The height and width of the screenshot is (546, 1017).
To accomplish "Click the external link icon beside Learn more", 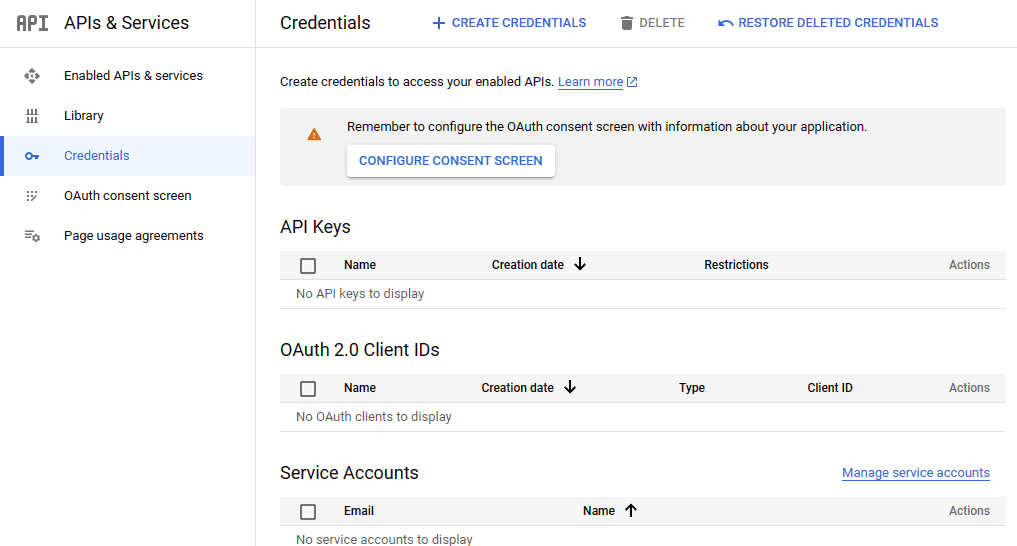I will 632,82.
